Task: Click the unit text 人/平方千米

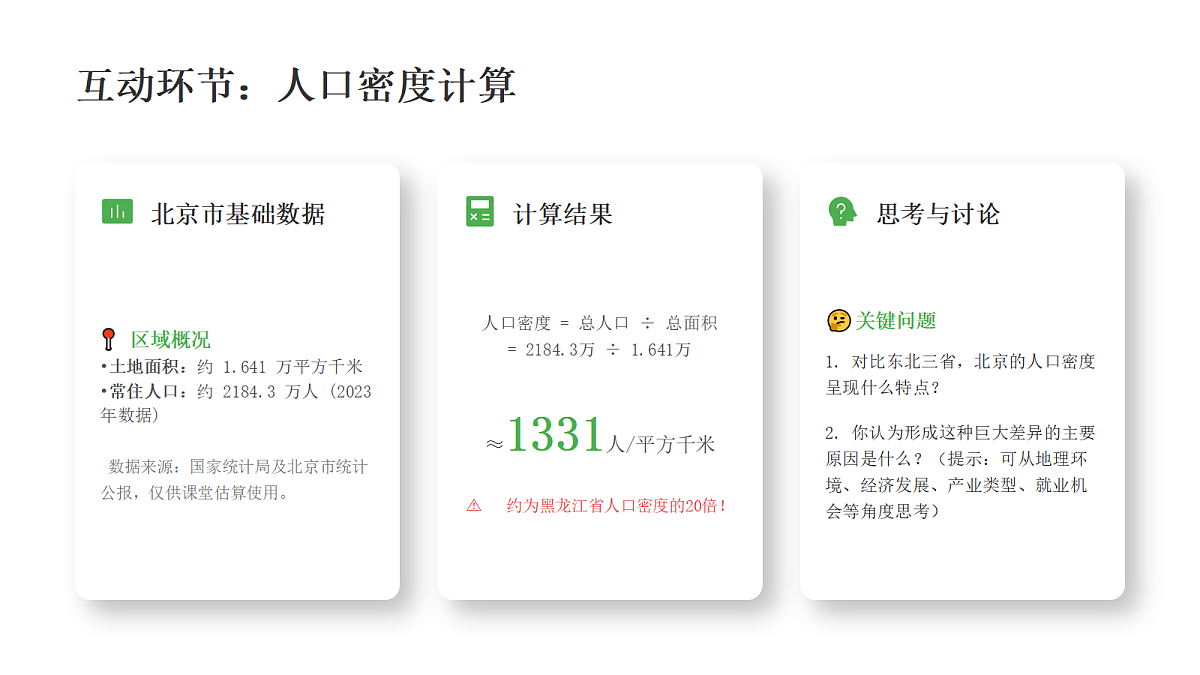Action: click(x=661, y=444)
